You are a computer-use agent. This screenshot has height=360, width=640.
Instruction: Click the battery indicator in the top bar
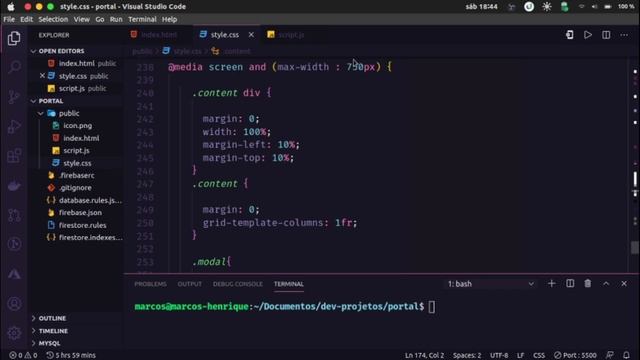608,7
